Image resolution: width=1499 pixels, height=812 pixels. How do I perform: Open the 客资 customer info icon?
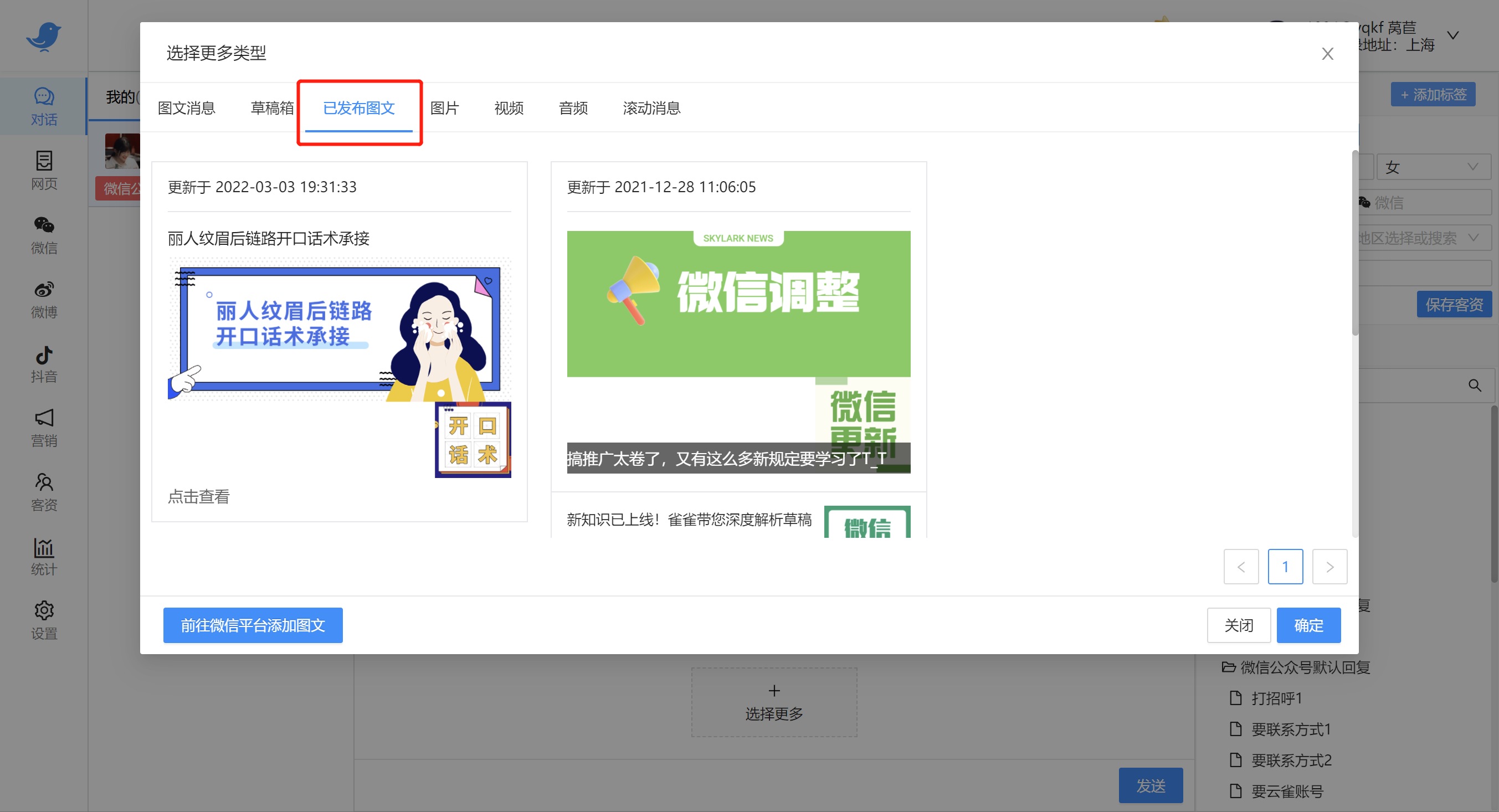click(44, 491)
